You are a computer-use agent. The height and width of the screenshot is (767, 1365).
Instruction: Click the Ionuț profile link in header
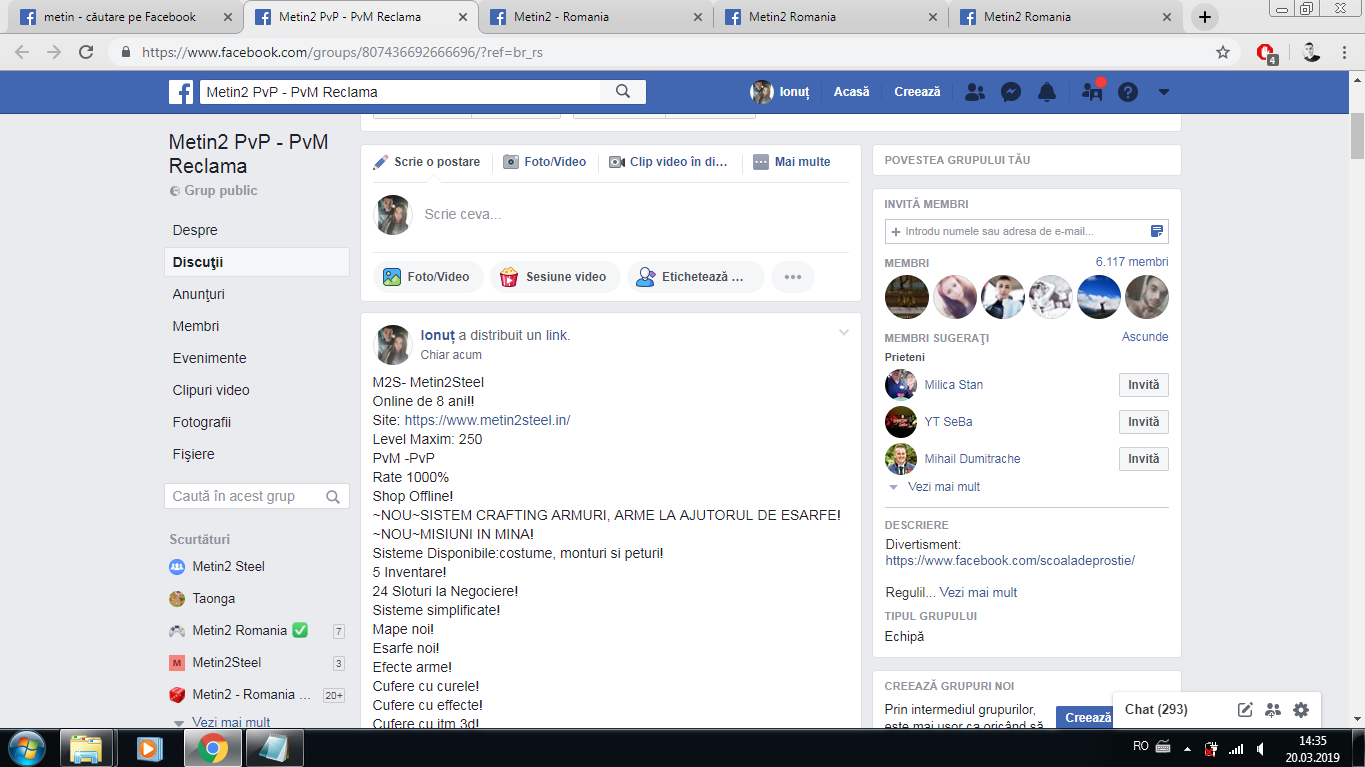pos(780,92)
